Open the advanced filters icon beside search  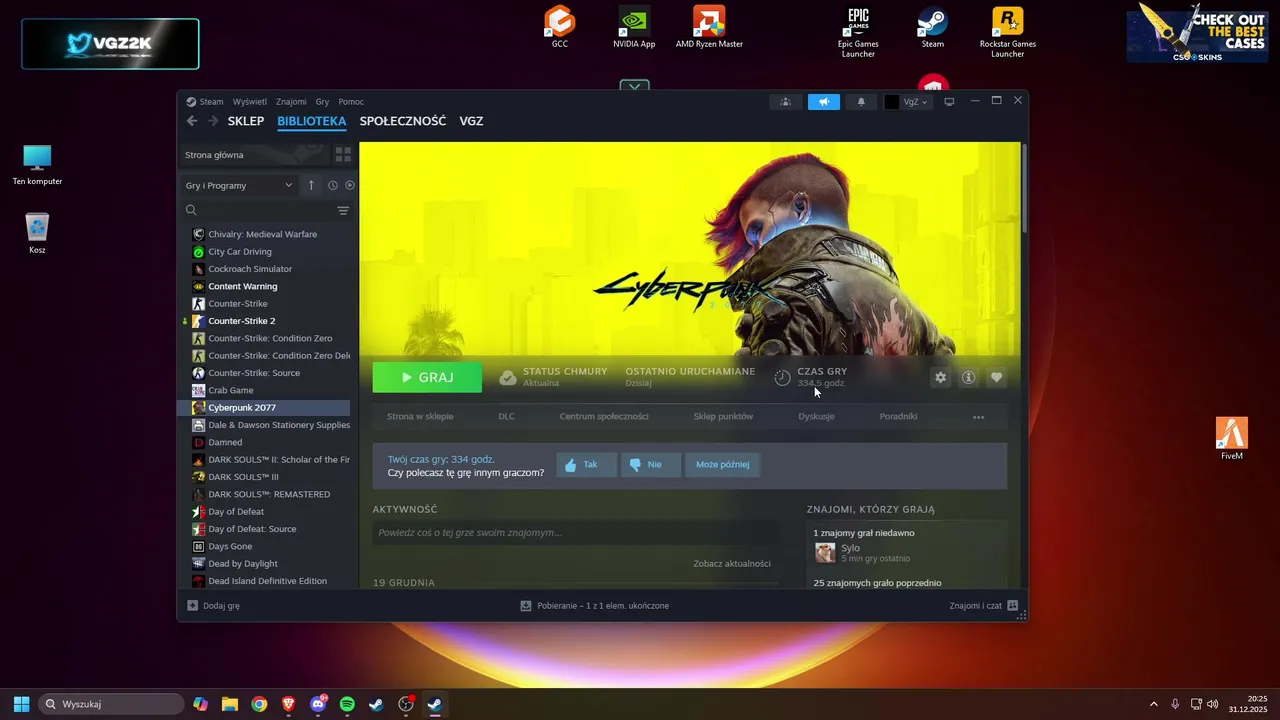coord(343,210)
